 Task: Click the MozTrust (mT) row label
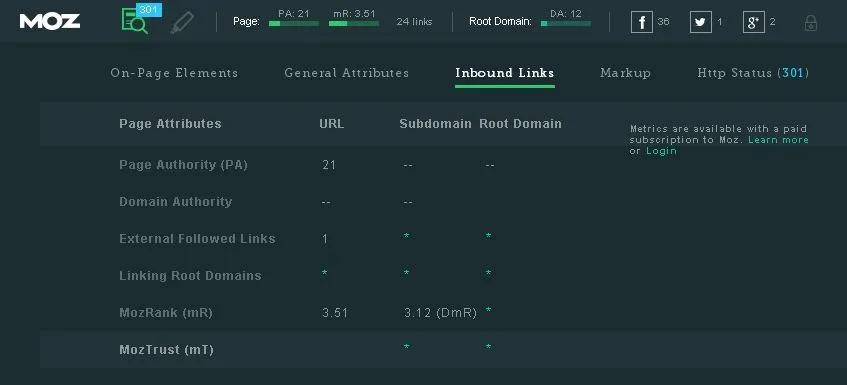(166, 349)
